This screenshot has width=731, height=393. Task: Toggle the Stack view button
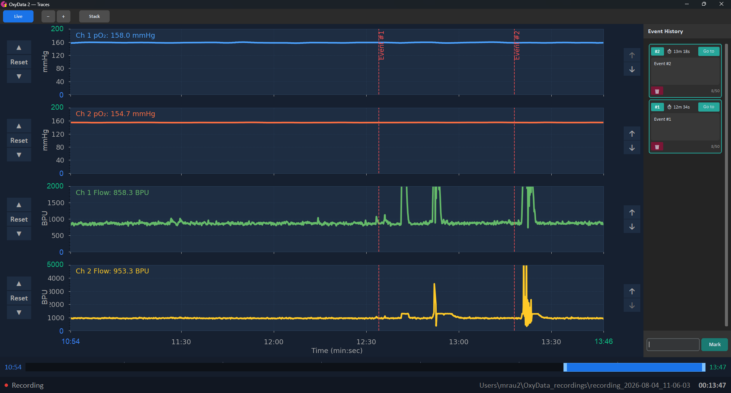94,16
